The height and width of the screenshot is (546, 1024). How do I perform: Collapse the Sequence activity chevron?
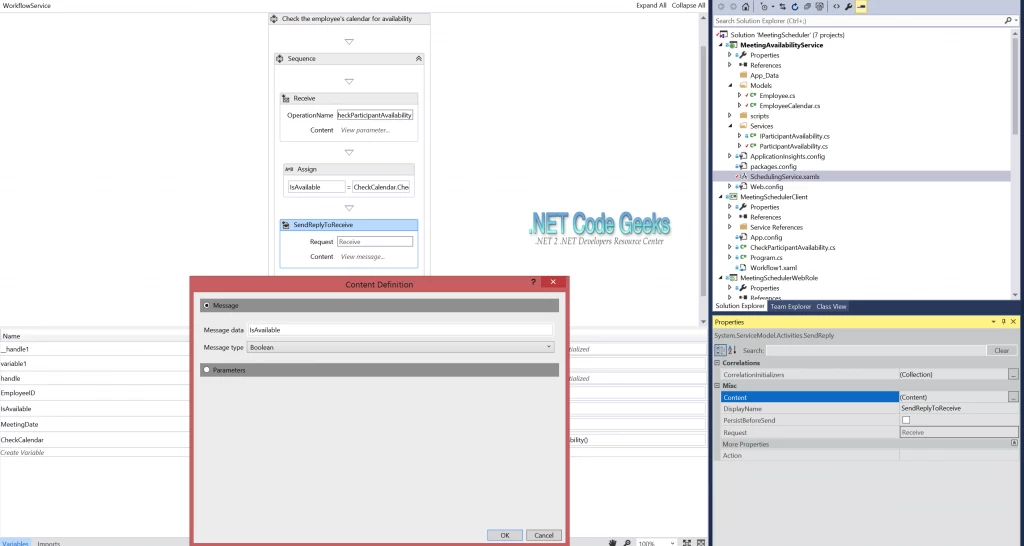tap(419, 59)
